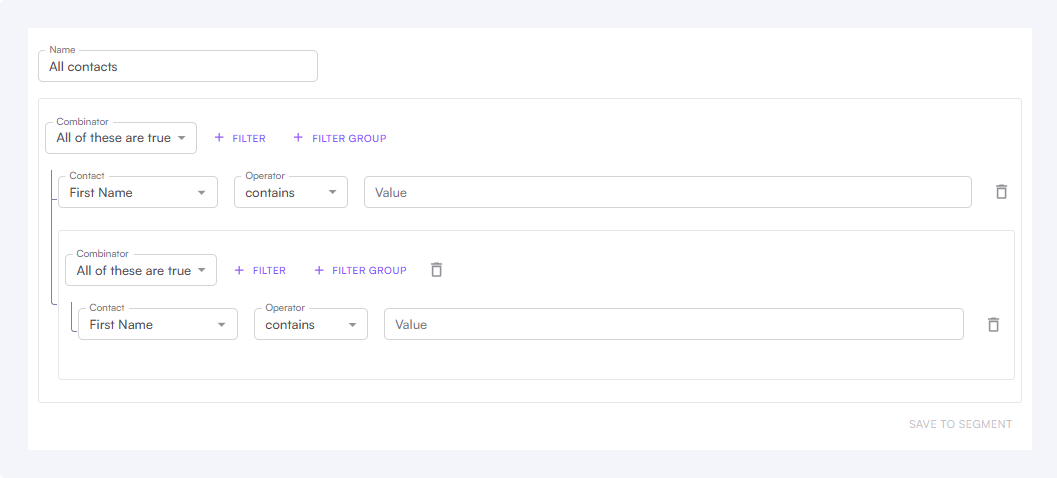The image size is (1057, 478).
Task: Click the nested FILTER GROUP button label
Action: click(x=369, y=270)
